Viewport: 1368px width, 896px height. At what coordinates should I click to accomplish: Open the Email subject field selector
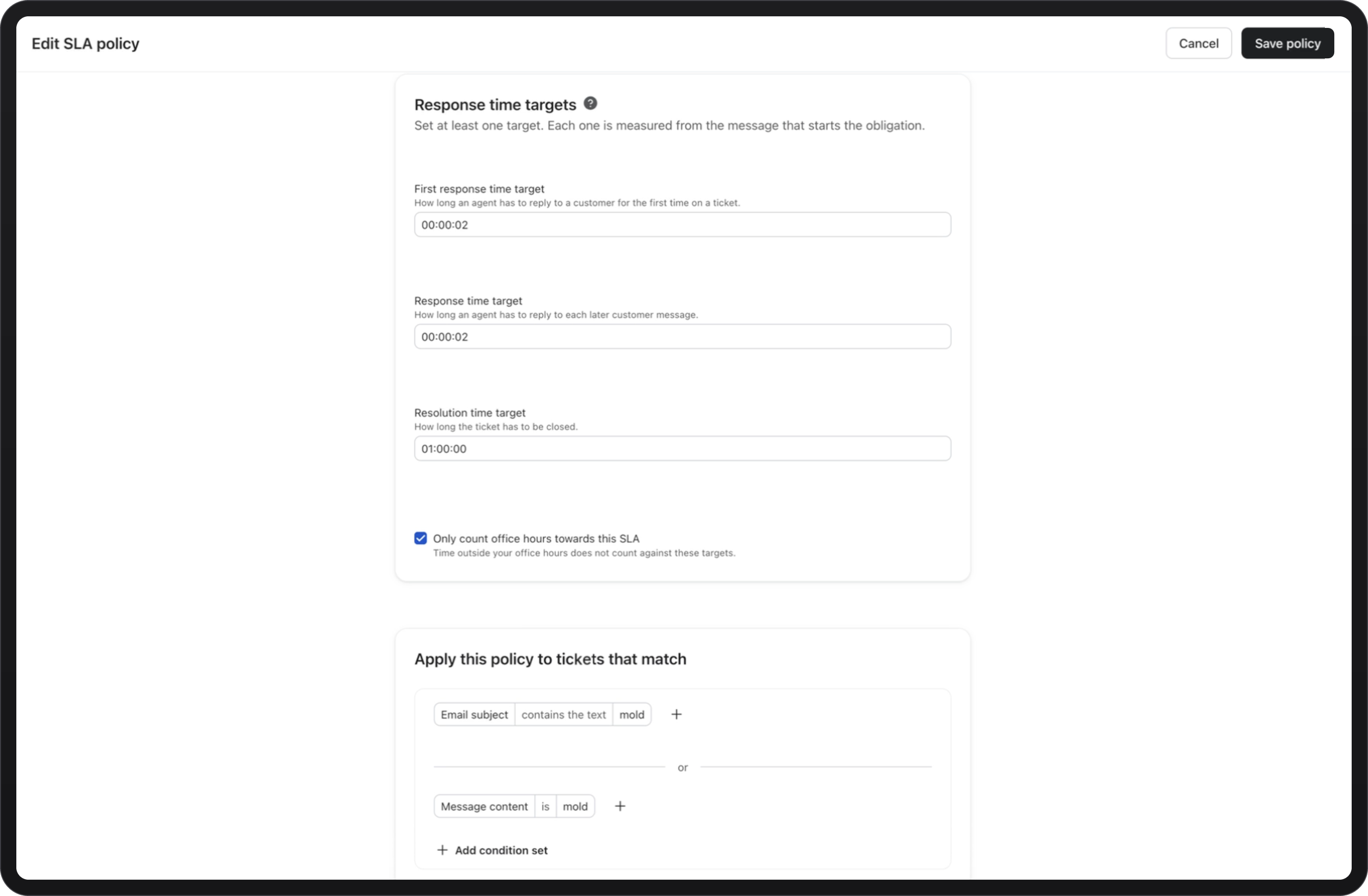pyautogui.click(x=474, y=714)
